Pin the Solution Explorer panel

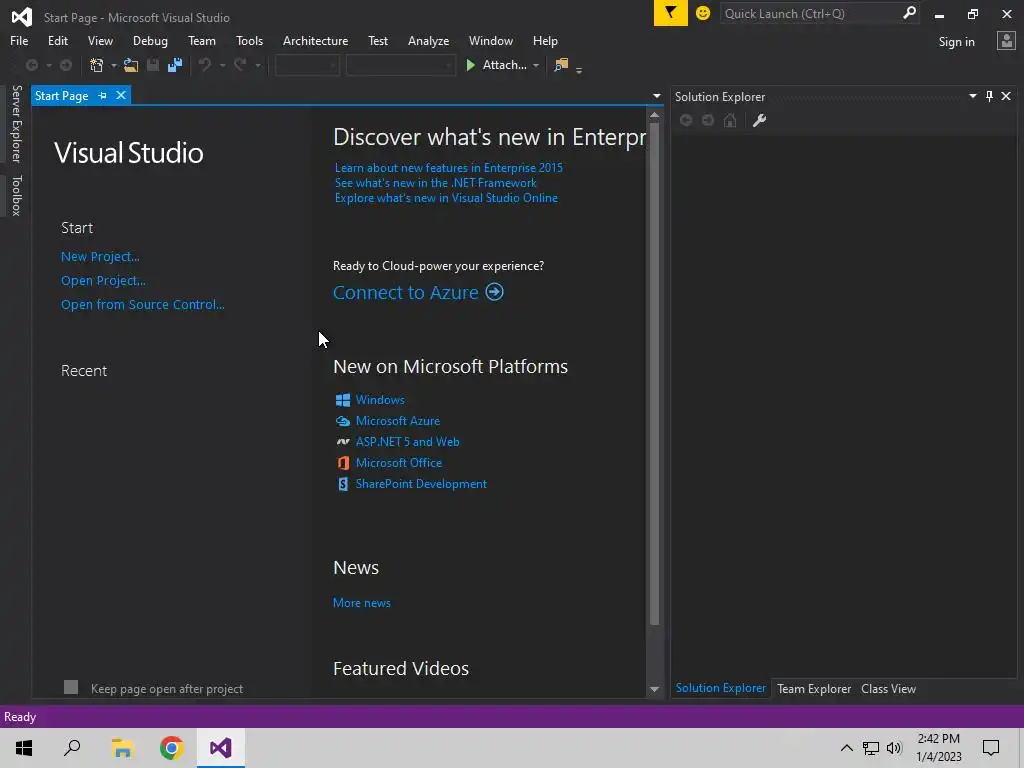[989, 96]
